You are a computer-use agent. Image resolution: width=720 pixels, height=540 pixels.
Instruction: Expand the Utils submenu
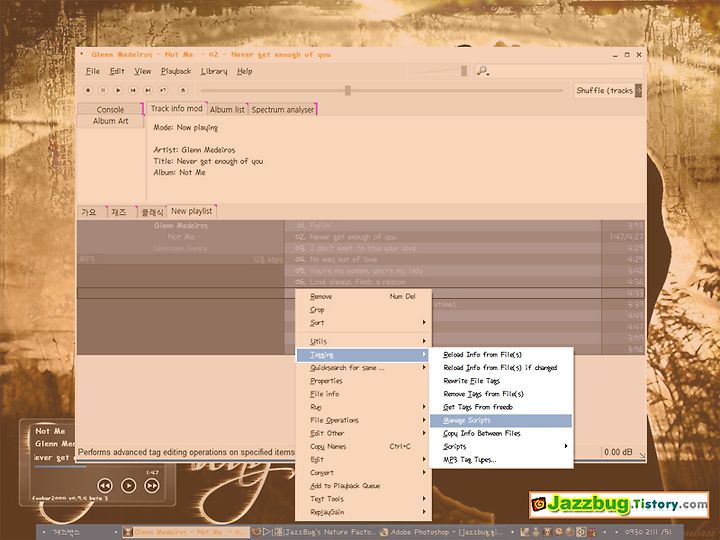point(363,341)
